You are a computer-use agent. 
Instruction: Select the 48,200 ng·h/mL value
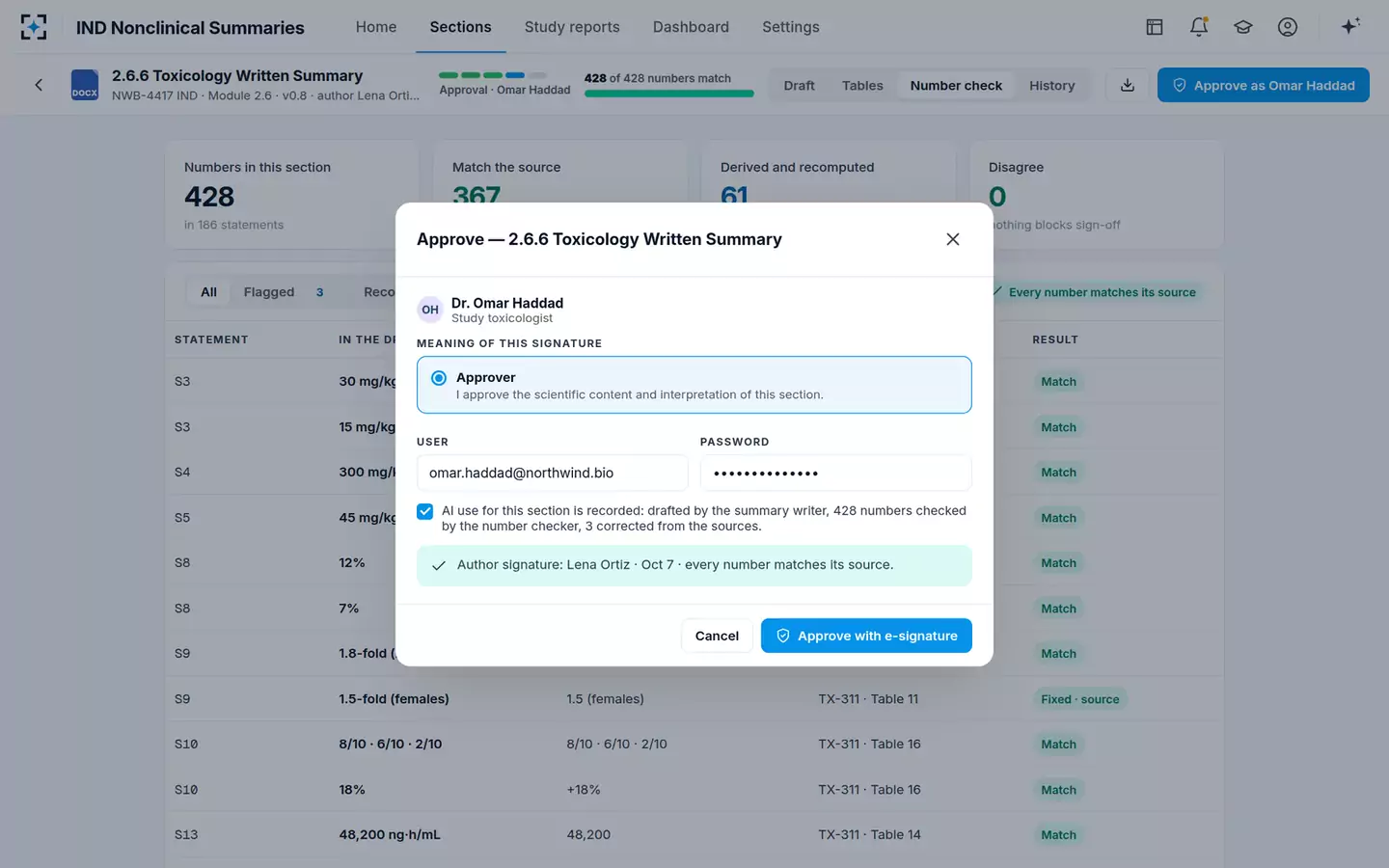pyautogui.click(x=390, y=835)
